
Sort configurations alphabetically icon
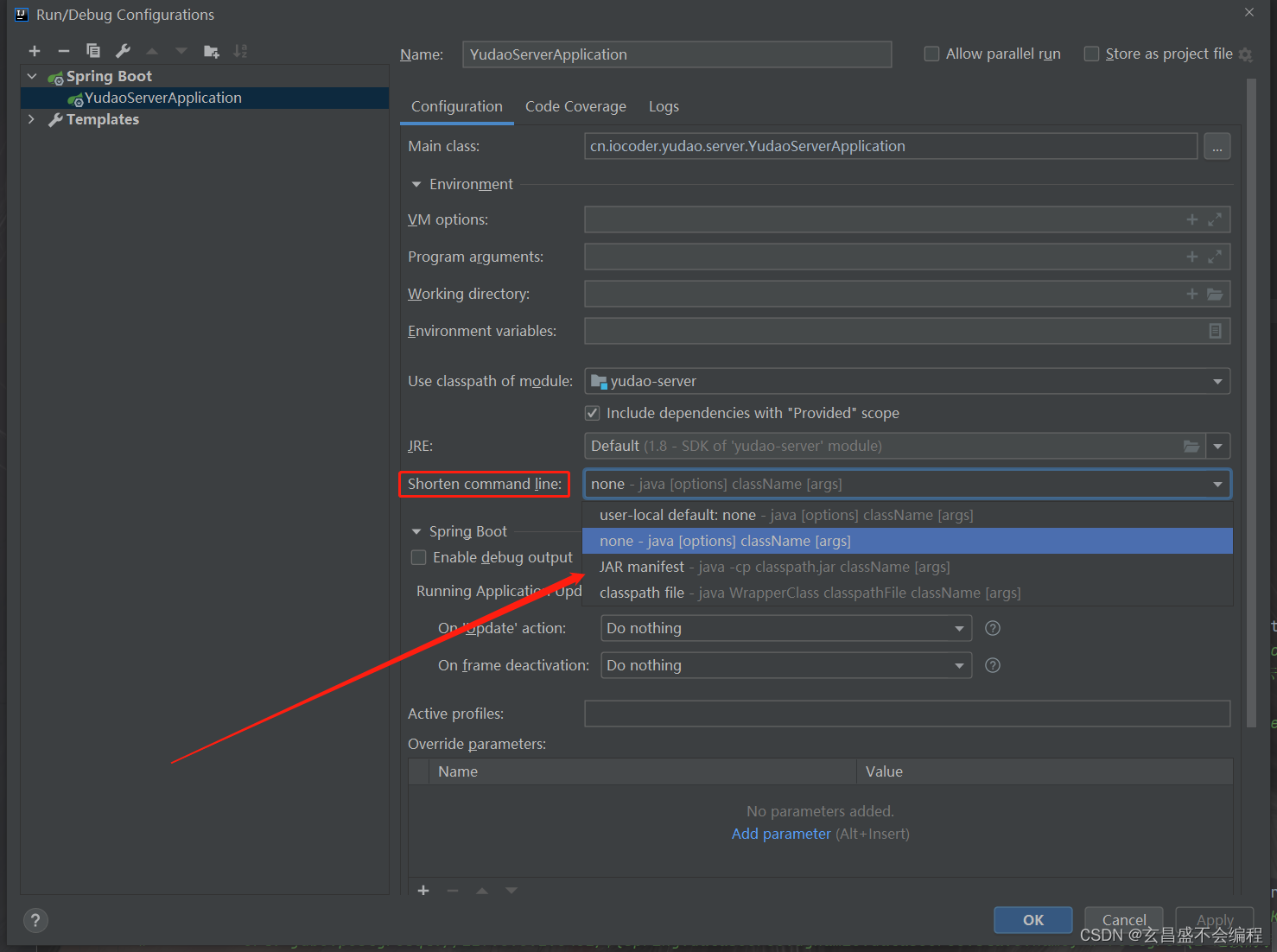click(x=240, y=51)
